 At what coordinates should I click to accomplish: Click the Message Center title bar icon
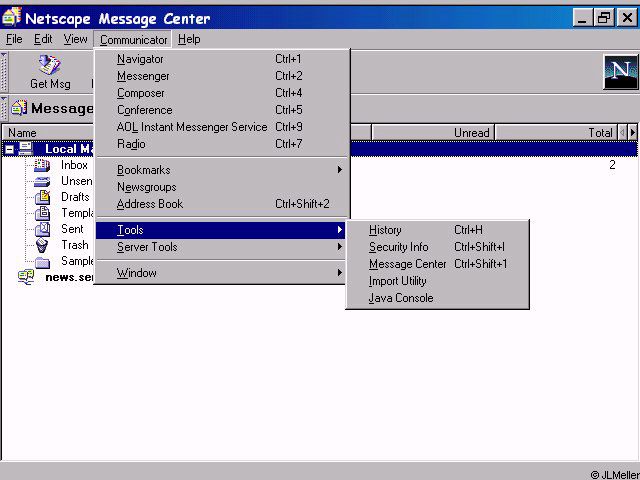[x=11, y=17]
